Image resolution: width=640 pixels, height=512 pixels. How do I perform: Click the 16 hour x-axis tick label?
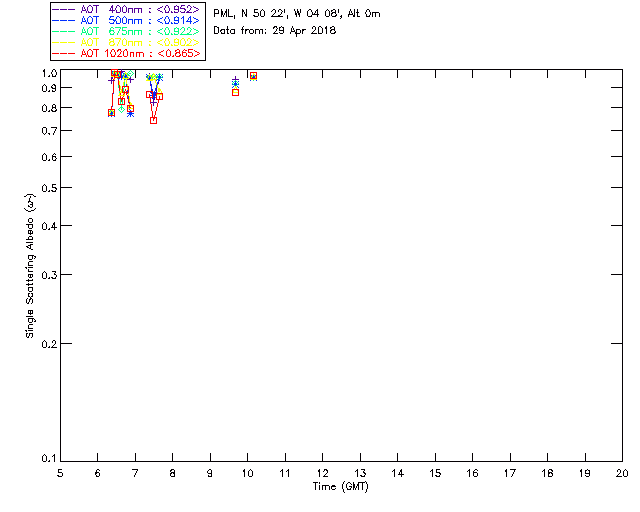click(472, 473)
